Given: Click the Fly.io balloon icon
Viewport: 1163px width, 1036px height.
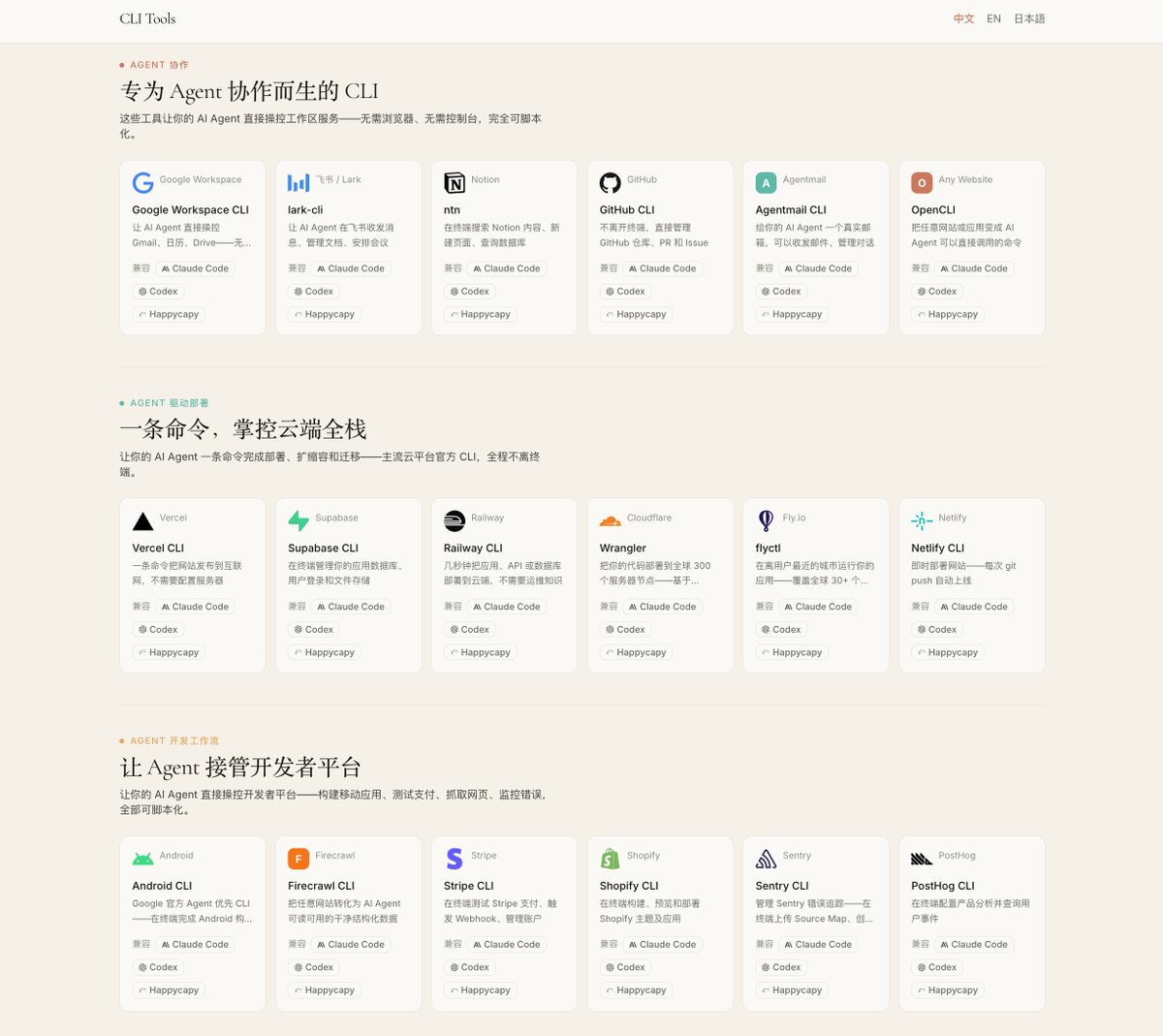Looking at the screenshot, I should click(767, 520).
